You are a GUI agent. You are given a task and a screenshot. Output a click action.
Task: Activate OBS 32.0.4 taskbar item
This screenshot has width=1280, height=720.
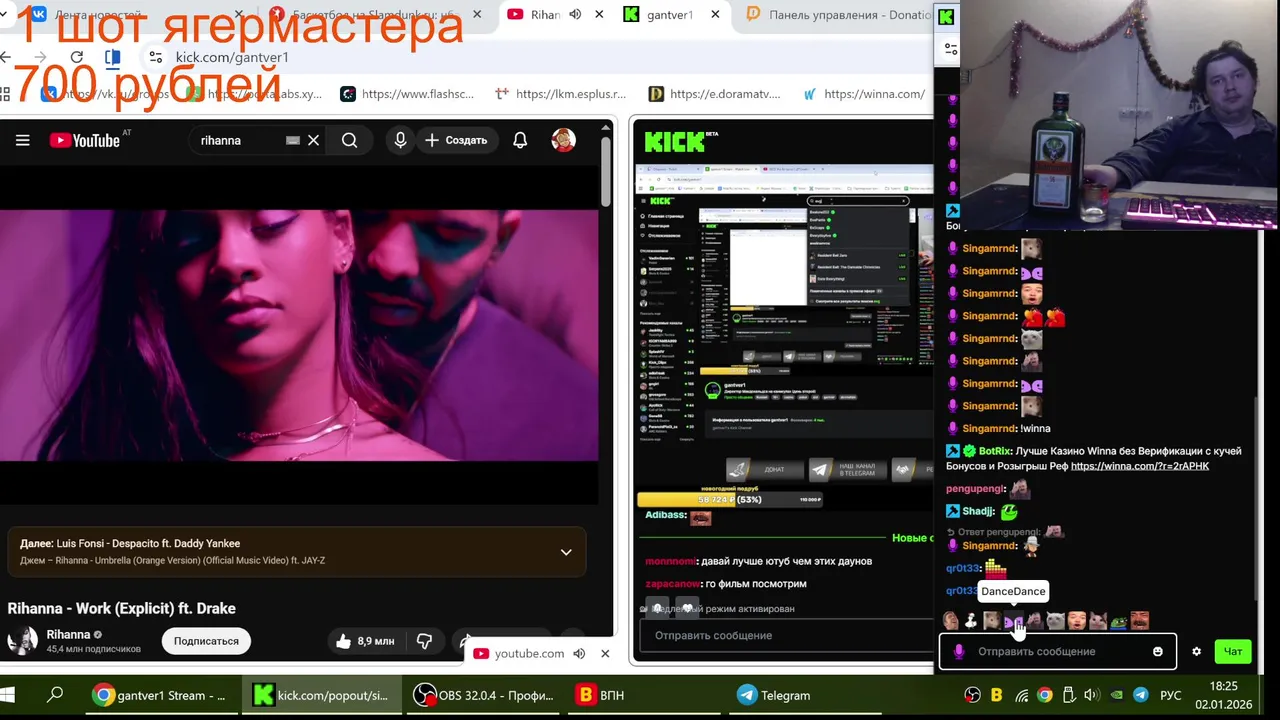[x=485, y=695]
